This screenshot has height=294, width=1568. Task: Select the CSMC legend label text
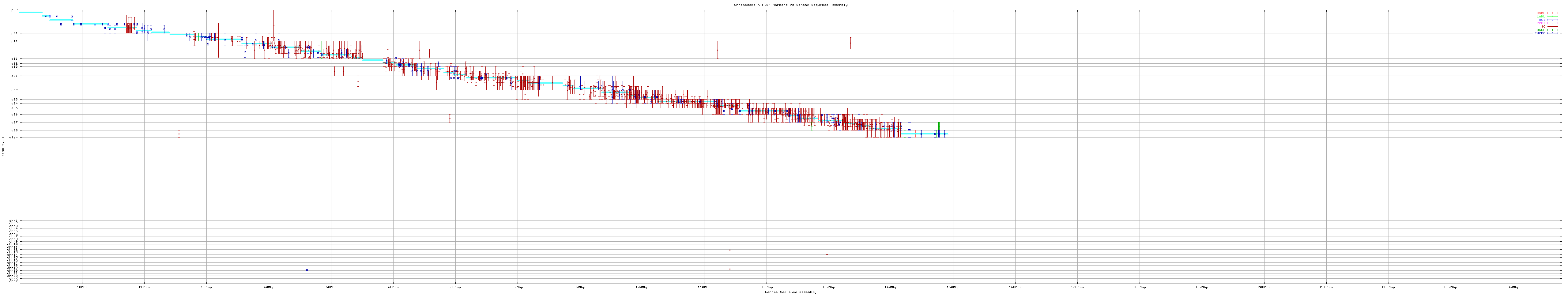click(1541, 13)
